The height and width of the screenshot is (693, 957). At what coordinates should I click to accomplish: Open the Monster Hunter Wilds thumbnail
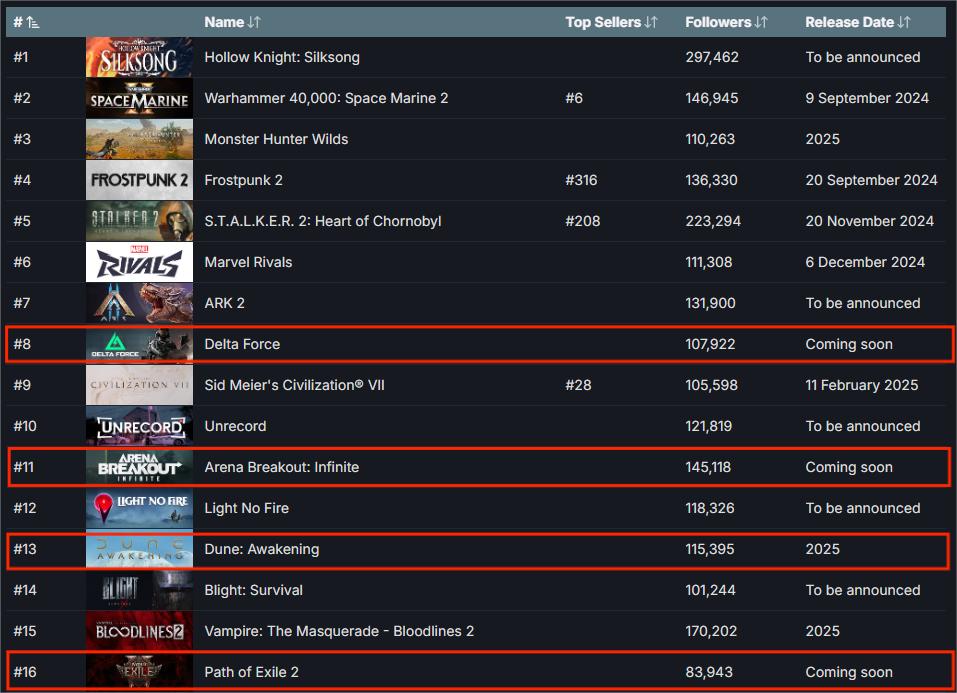pos(139,139)
